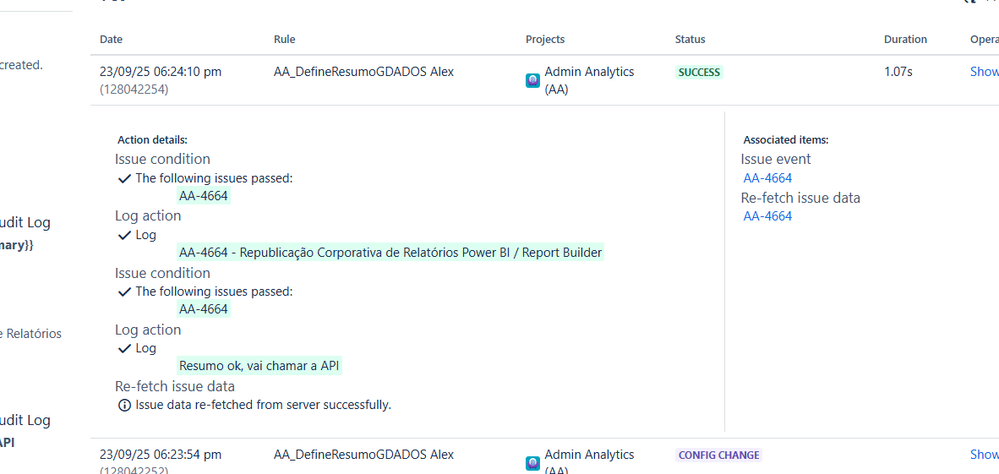
Task: Click the Date column header
Action: click(111, 40)
